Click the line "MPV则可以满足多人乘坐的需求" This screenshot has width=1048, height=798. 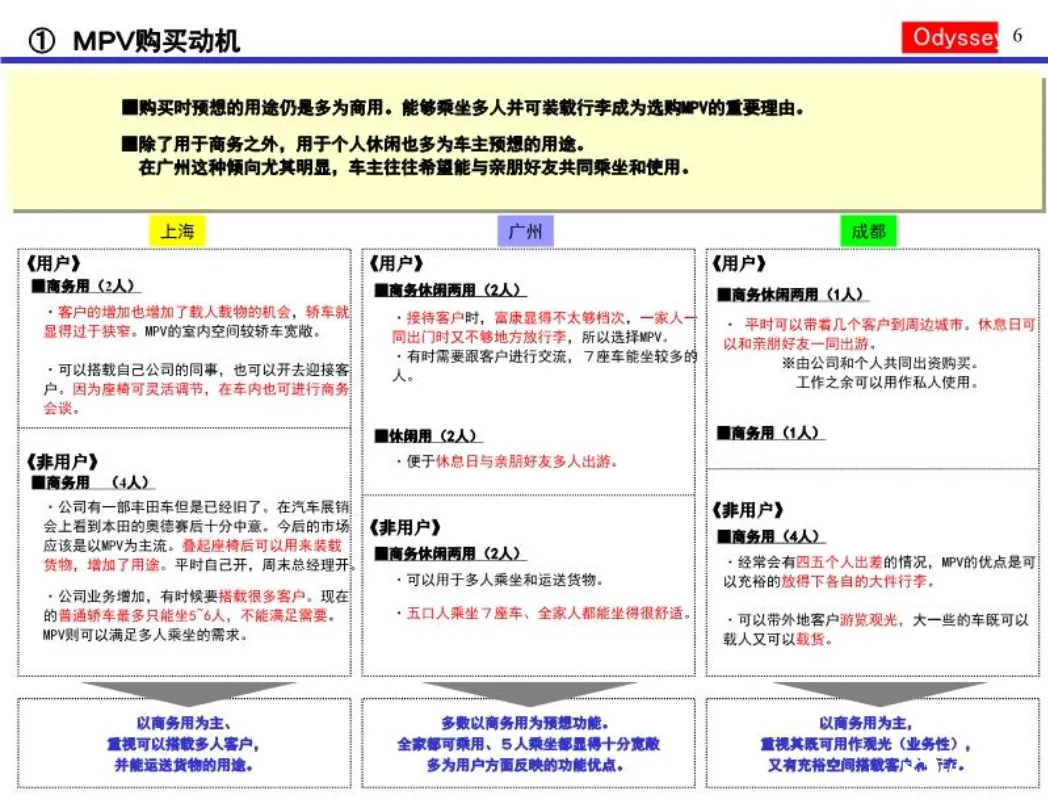pyautogui.click(x=145, y=635)
